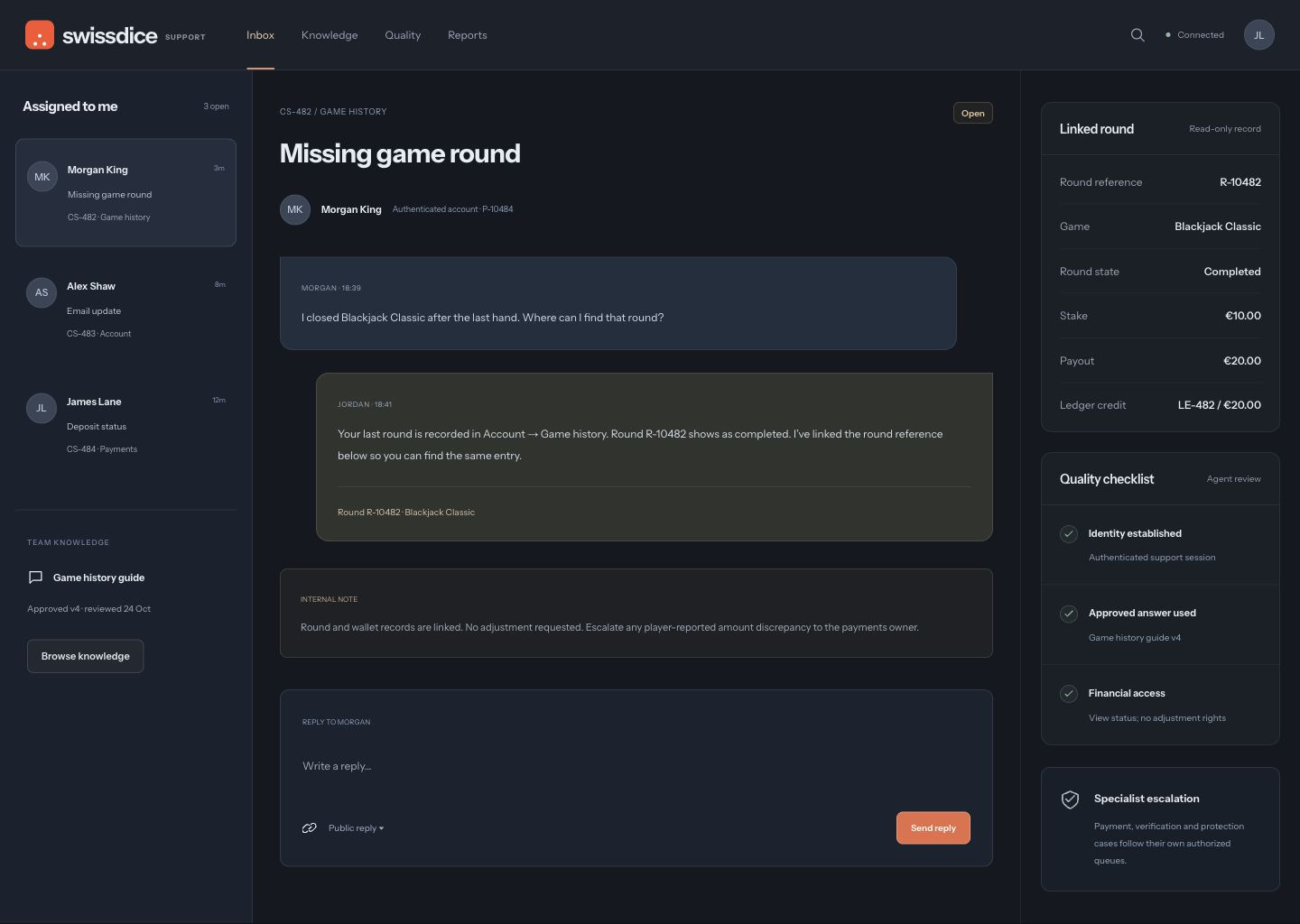The width and height of the screenshot is (1300, 924).
Task: Click the Browse knowledge button
Action: point(85,656)
